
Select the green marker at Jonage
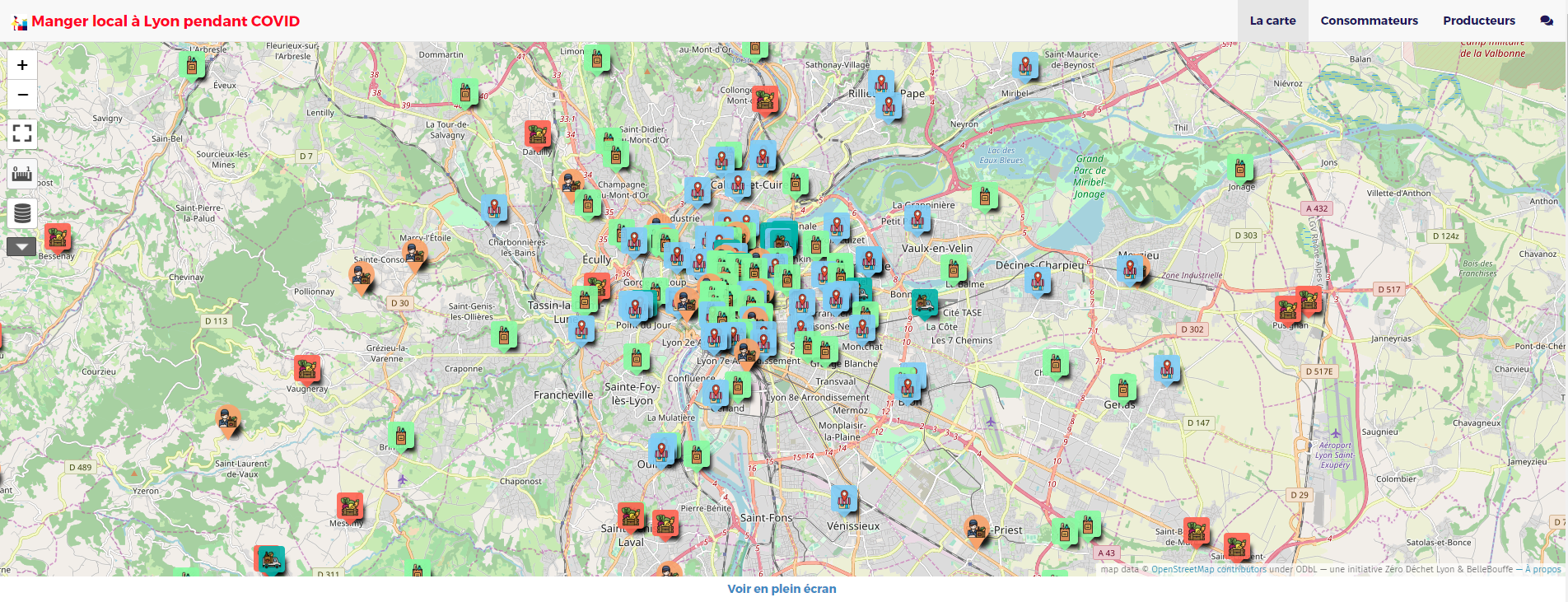point(1239,169)
